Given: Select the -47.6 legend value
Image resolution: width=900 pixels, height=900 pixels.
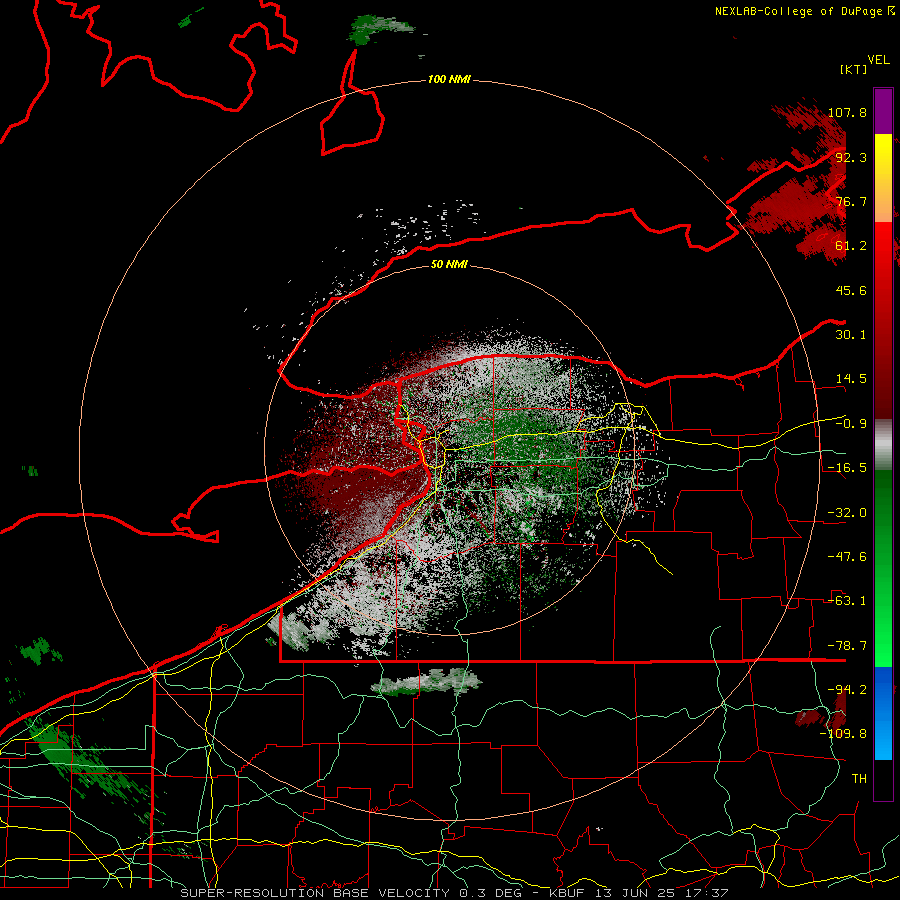Looking at the screenshot, I should 847,557.
